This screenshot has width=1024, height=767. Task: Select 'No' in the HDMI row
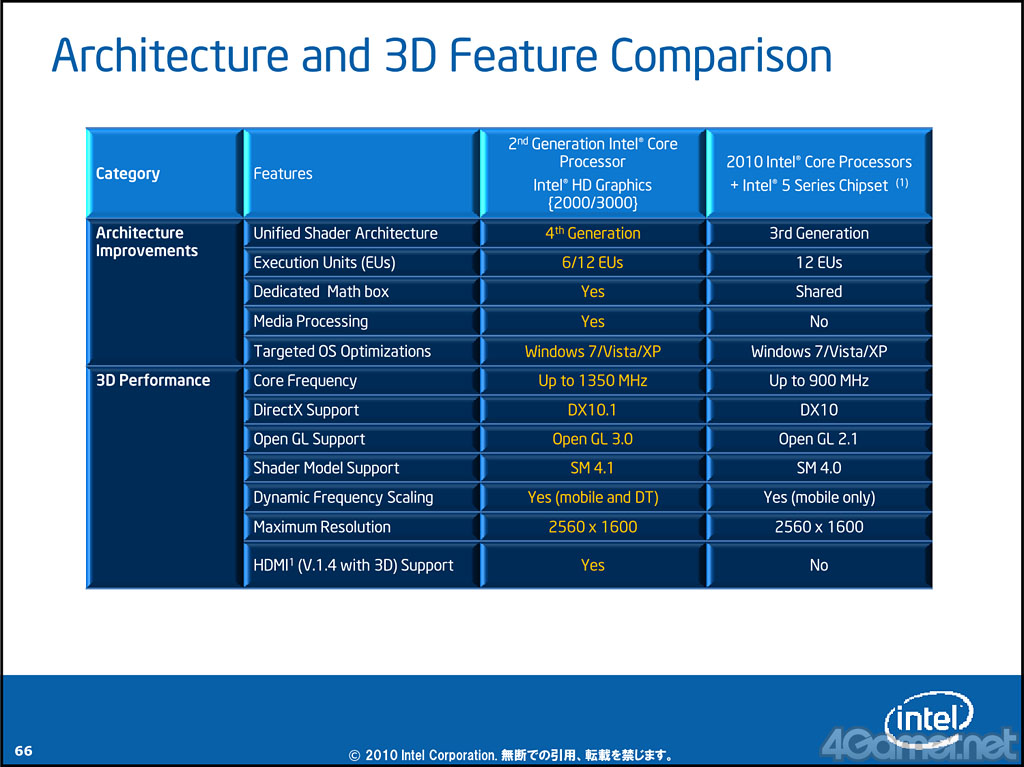[x=819, y=565]
